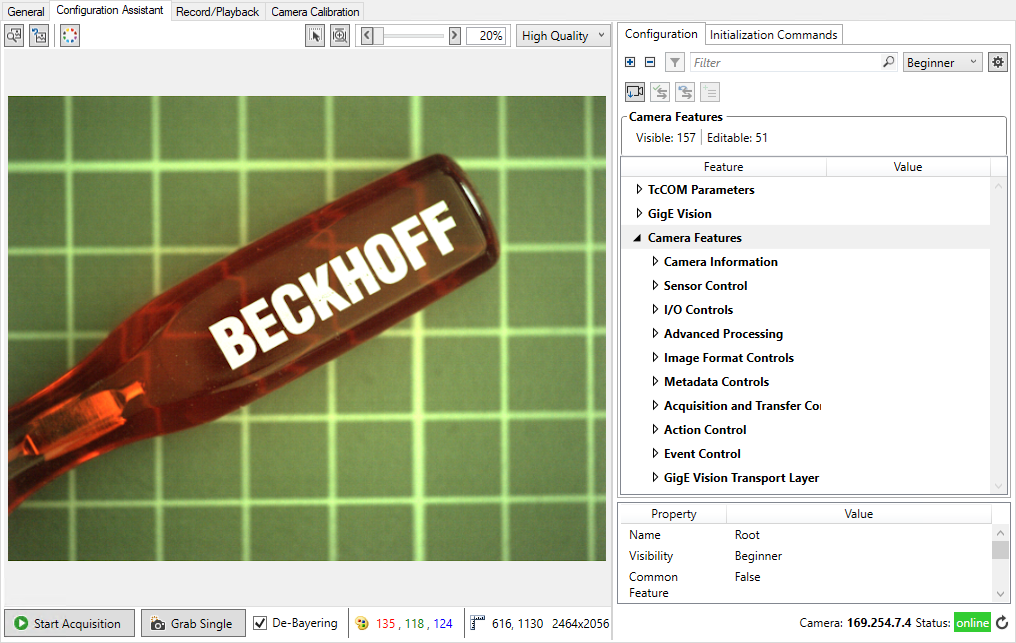The image size is (1016, 643).
Task: Click the image help icon in toolbar
Action: pyautogui.click(x=39, y=36)
